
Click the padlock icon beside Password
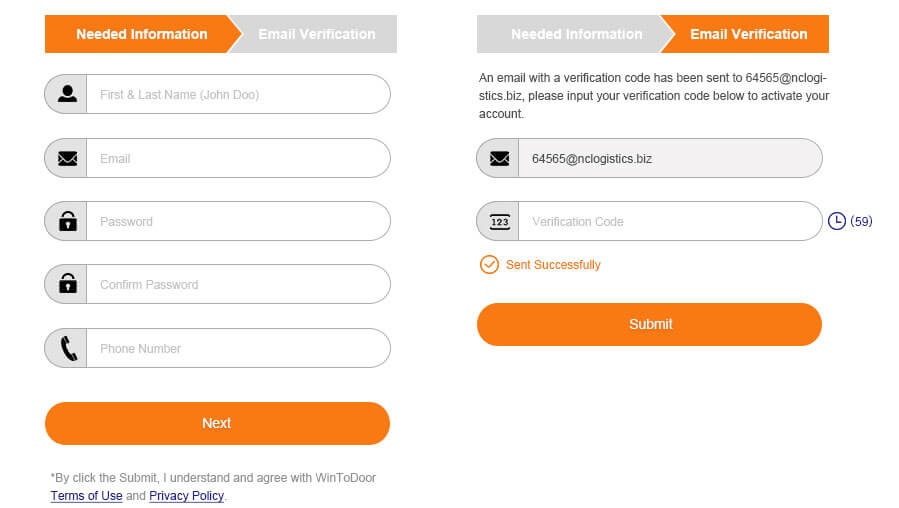pos(67,221)
